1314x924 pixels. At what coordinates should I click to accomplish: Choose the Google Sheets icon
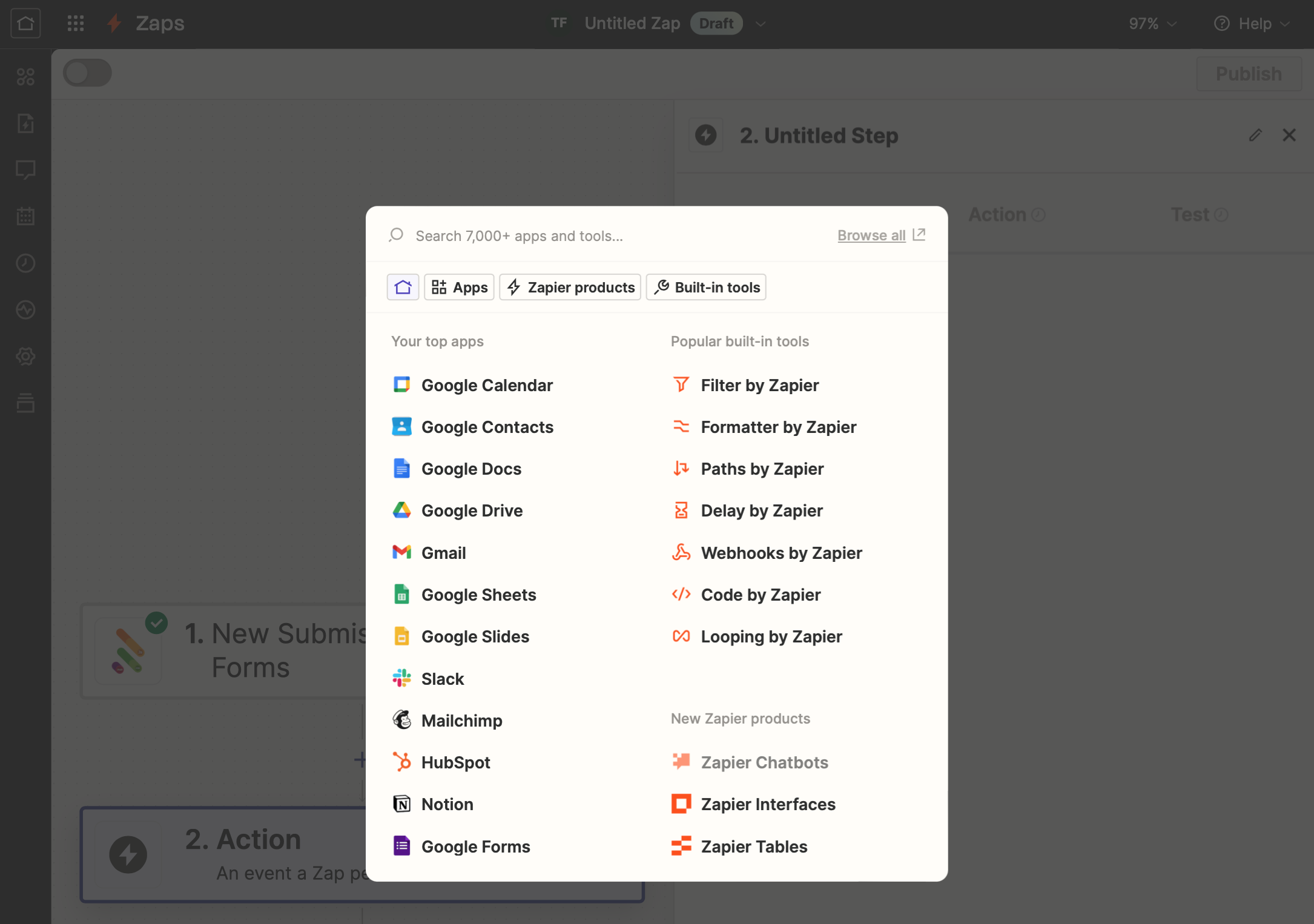pos(401,595)
